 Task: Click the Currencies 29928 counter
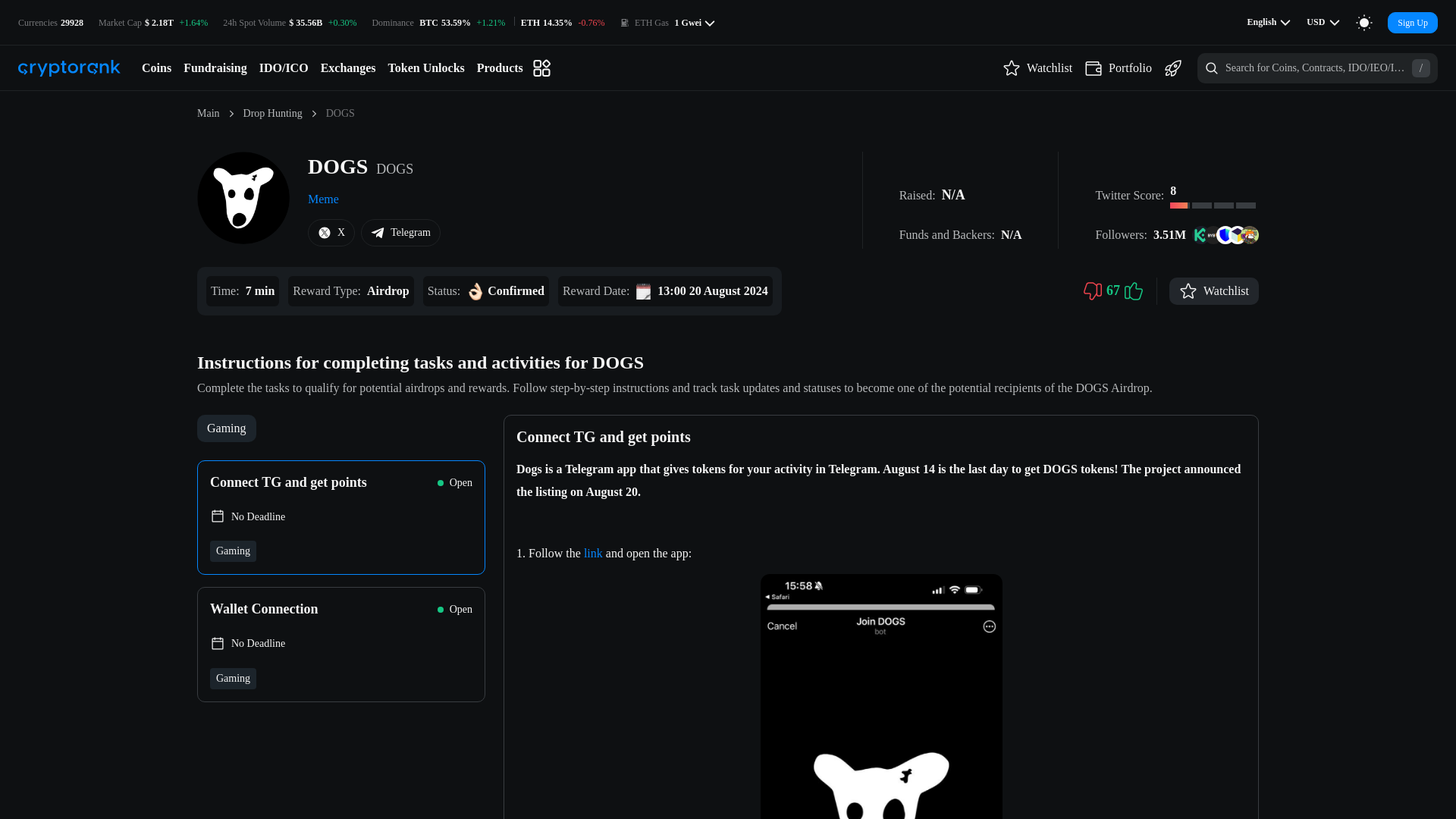51,23
